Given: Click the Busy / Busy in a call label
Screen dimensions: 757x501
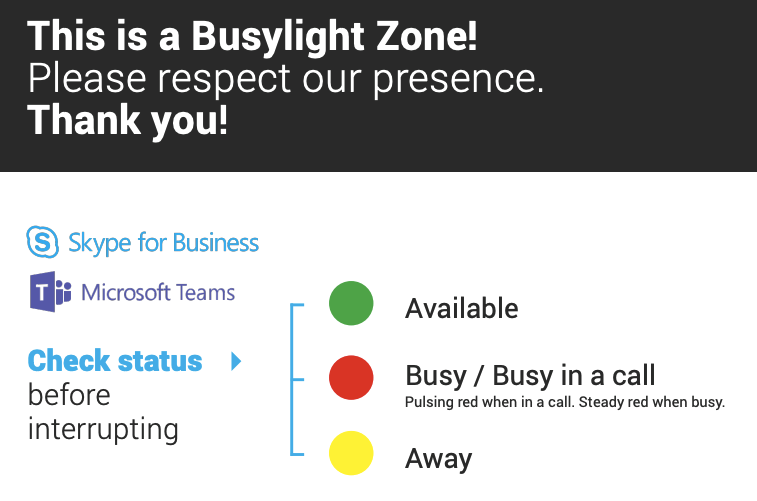Looking at the screenshot, I should point(530,376).
